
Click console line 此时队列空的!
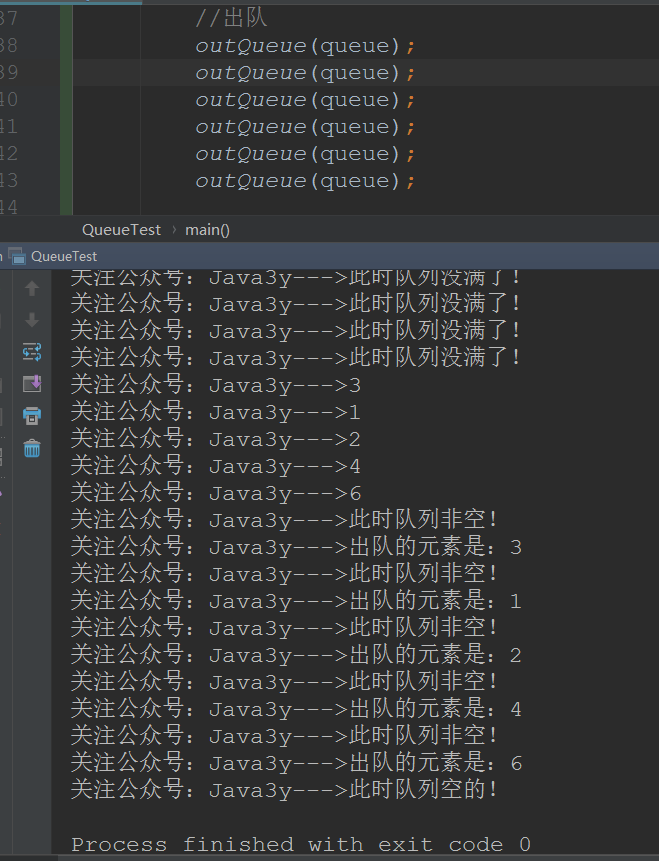tap(284, 790)
